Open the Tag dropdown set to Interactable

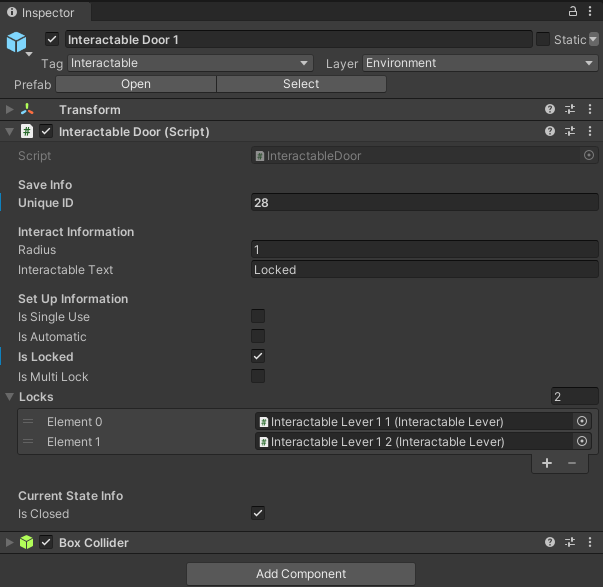[x=190, y=63]
